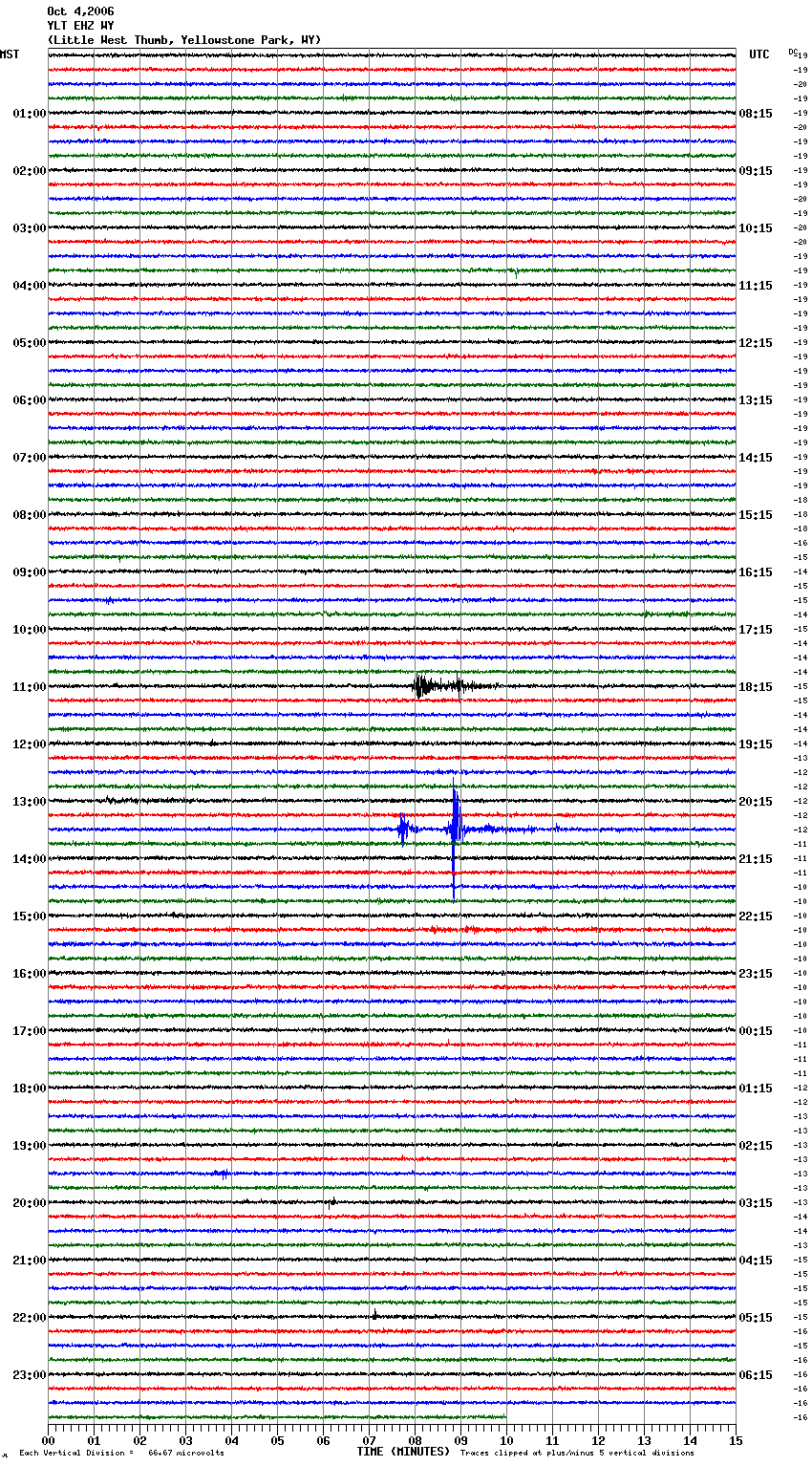Click the 14:15 UTC time label
The width and height of the screenshot is (812, 1466).
(x=756, y=458)
